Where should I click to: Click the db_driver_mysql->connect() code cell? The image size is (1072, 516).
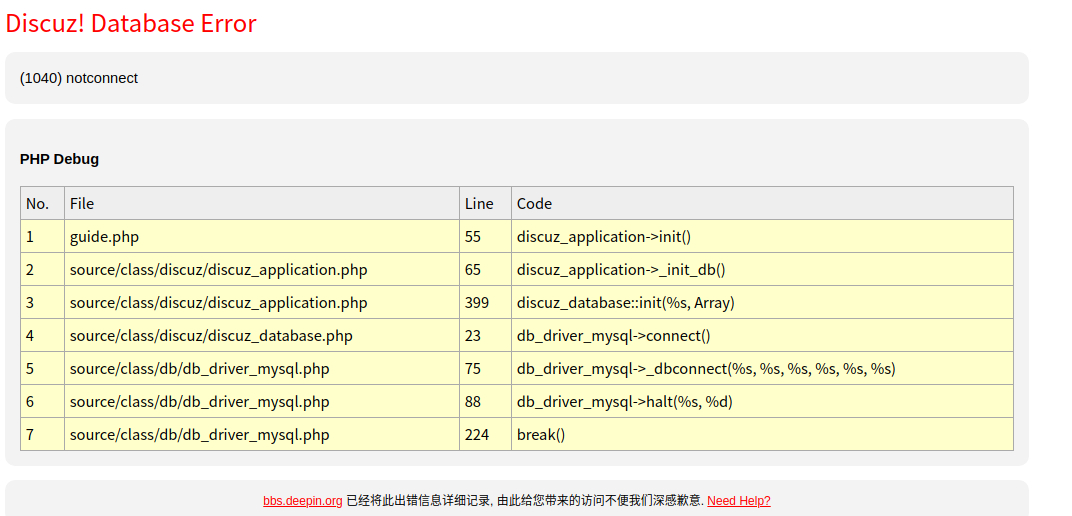pos(762,336)
